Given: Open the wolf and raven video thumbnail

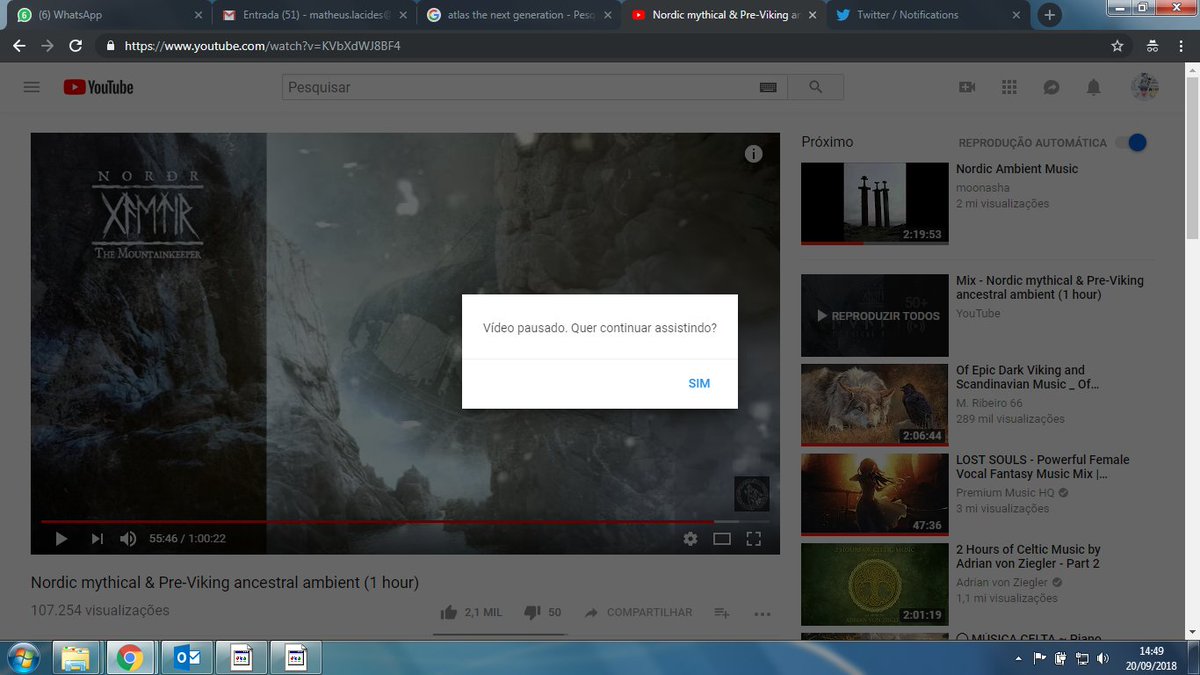Looking at the screenshot, I should (x=874, y=405).
